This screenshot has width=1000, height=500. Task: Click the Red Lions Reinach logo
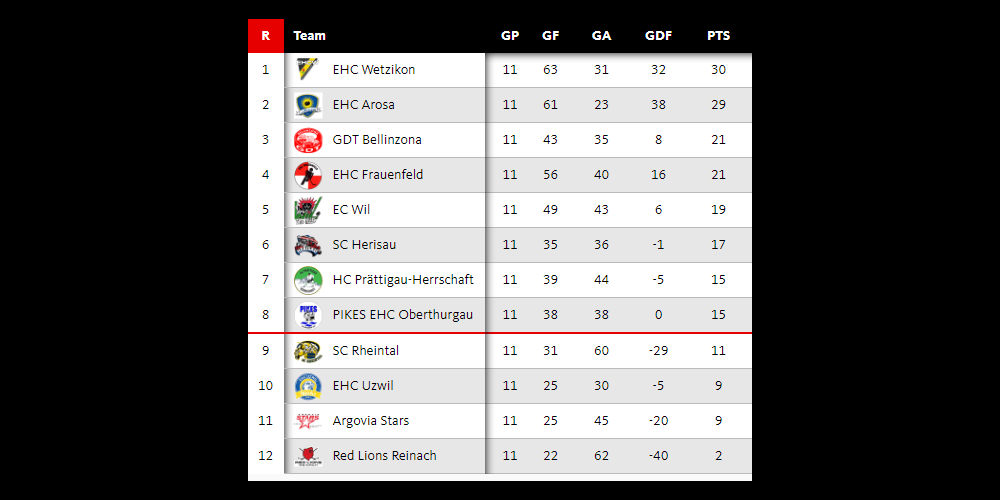pos(308,456)
